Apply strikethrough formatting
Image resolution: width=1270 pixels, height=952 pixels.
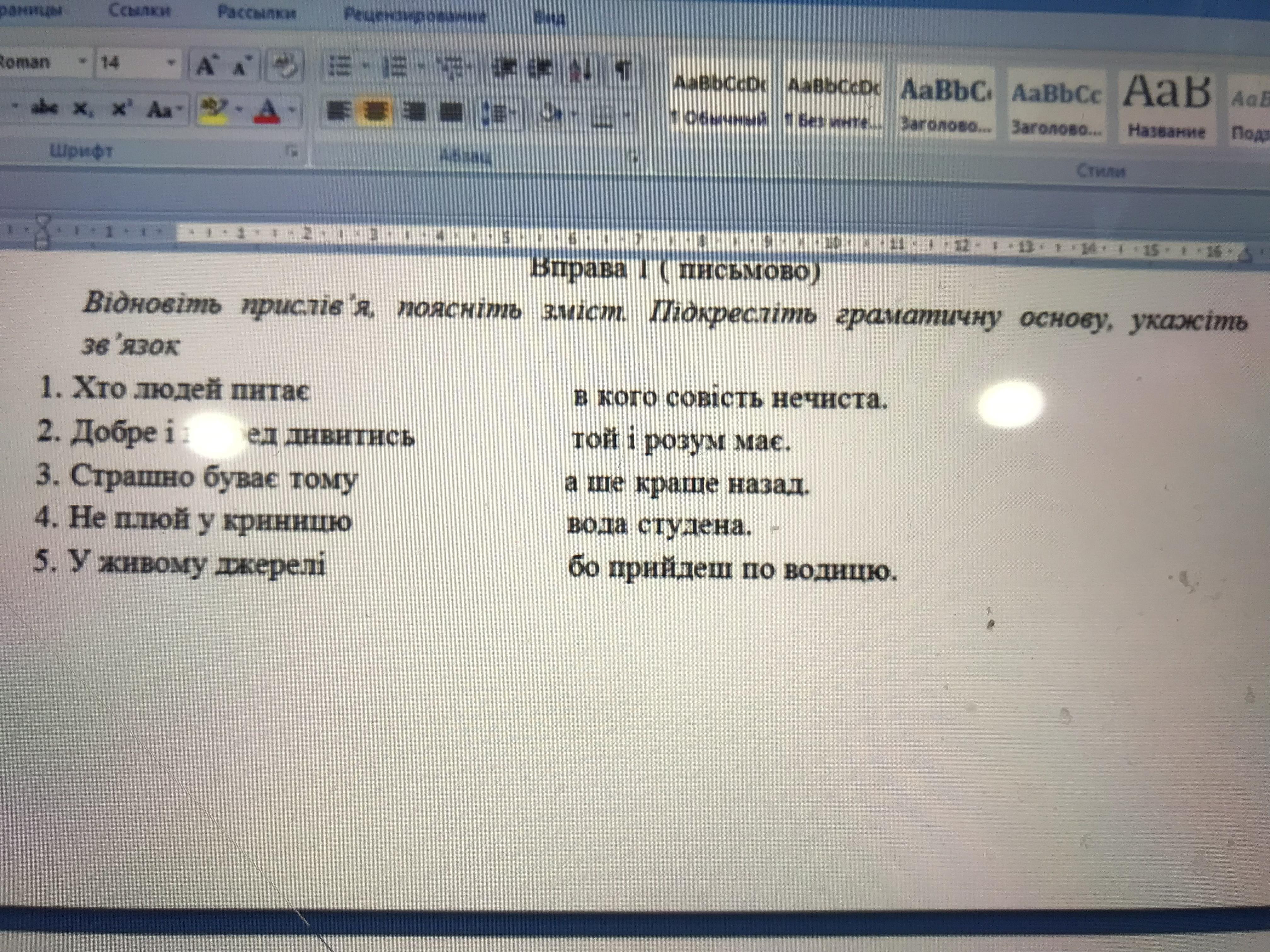44,107
